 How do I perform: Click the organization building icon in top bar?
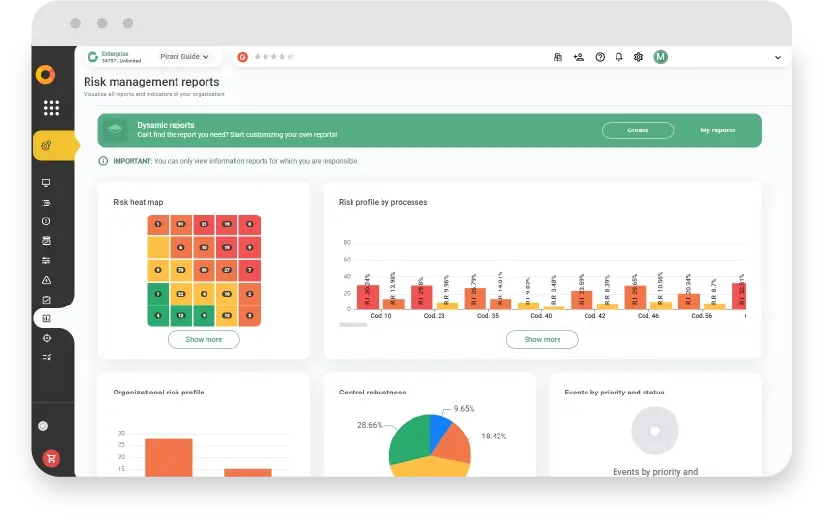[558, 57]
